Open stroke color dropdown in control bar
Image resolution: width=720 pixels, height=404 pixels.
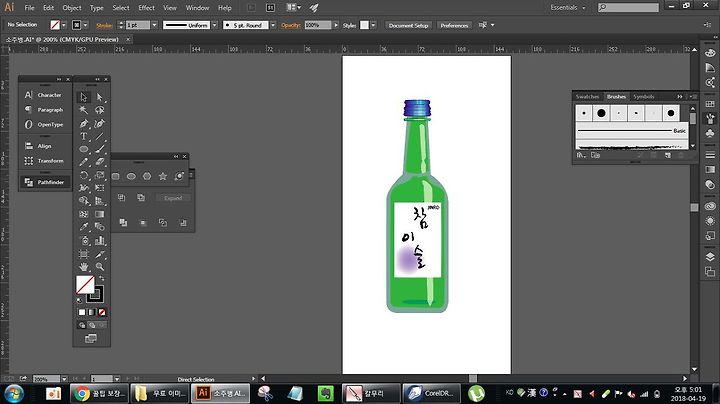(85, 25)
